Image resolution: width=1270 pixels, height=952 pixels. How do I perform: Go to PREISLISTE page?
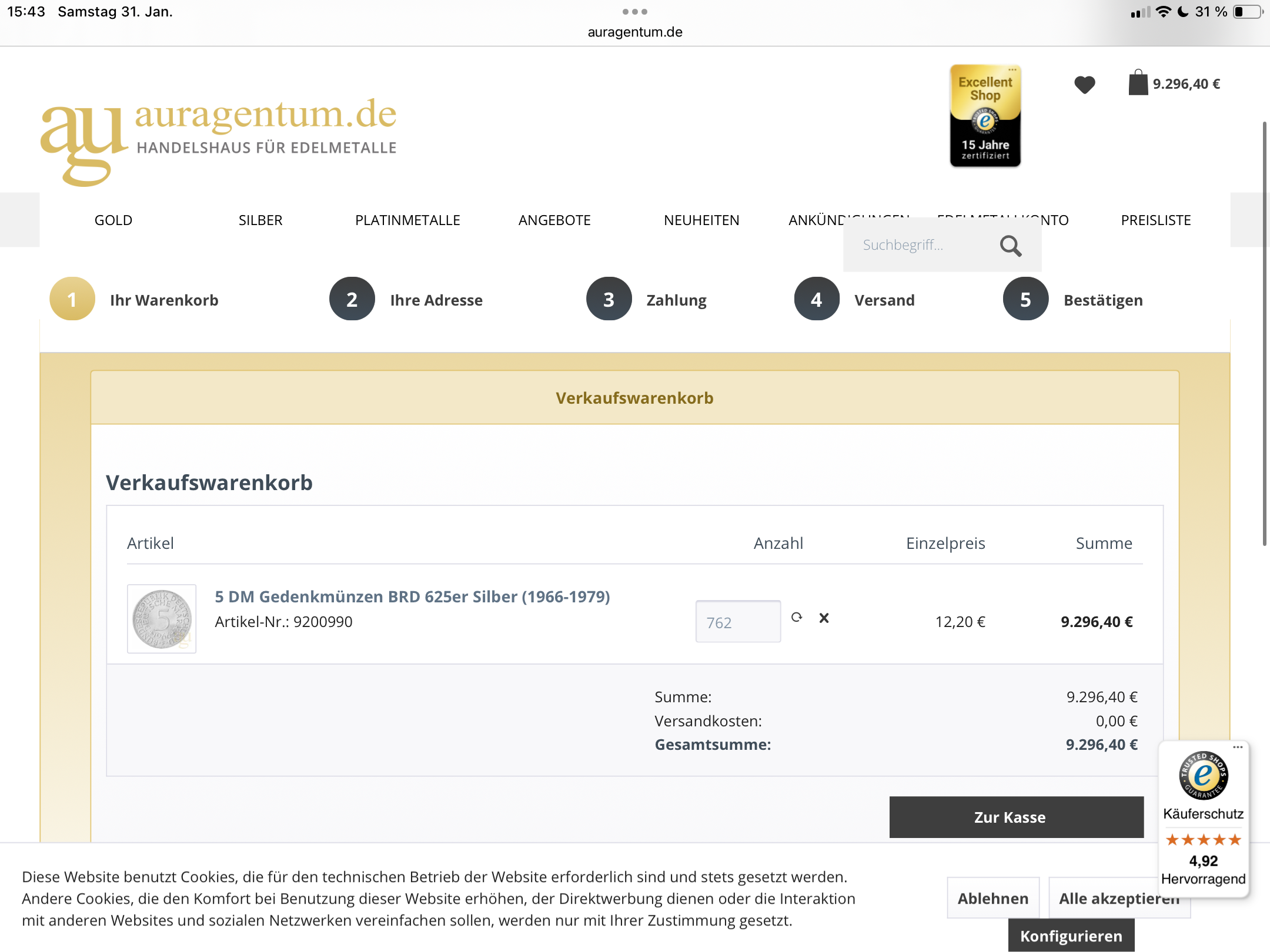[x=1155, y=220]
